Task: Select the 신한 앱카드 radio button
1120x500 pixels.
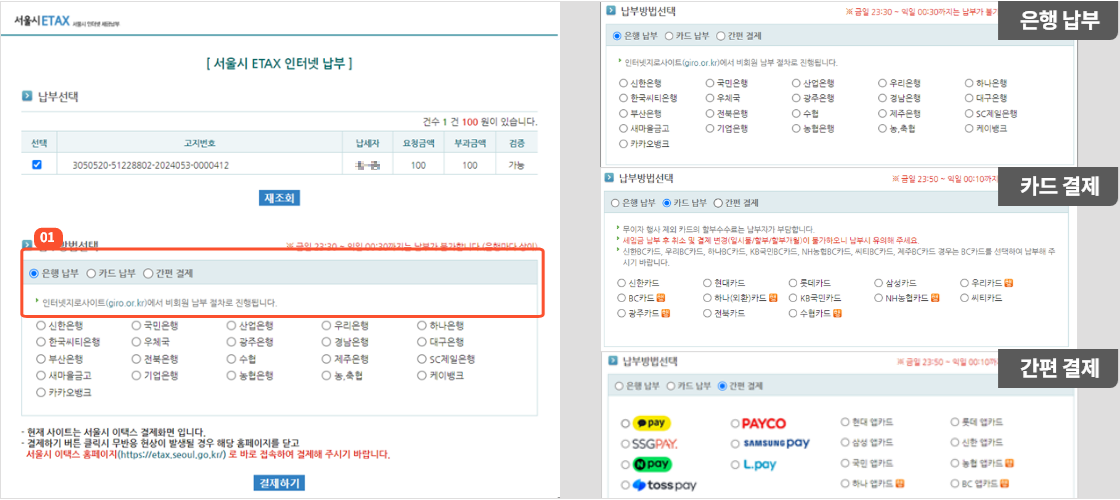Action: click(956, 442)
